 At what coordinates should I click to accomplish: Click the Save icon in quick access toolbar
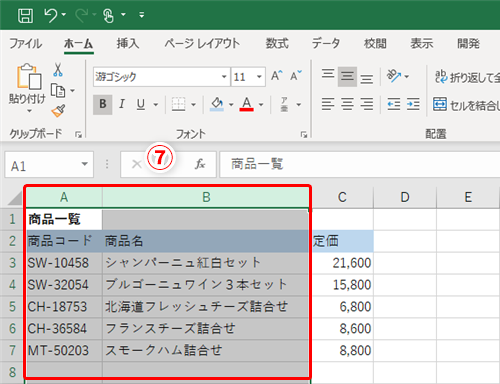tap(25, 15)
